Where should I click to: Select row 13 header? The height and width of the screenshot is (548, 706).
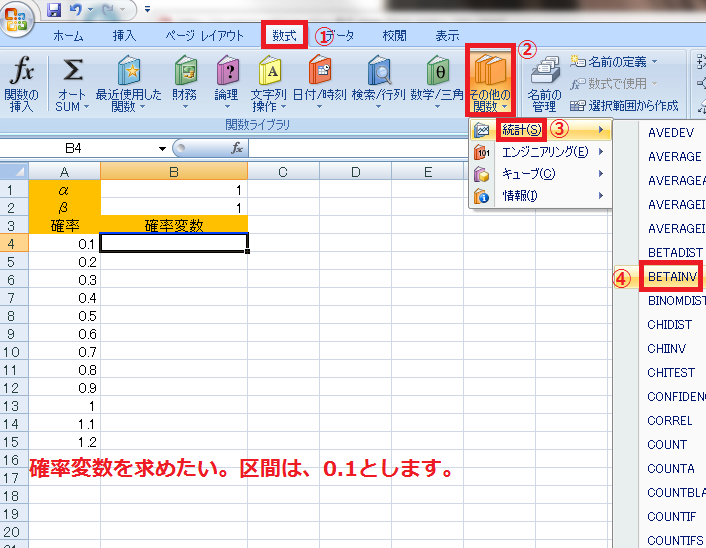(x=12, y=406)
